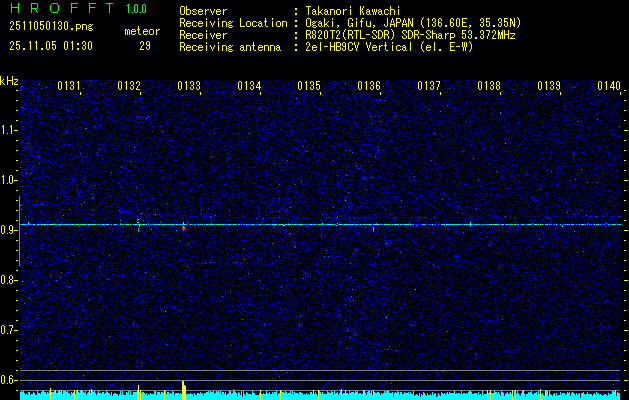Click the 0.8 kHz axis label
This screenshot has height=400, width=629.
coord(7,280)
